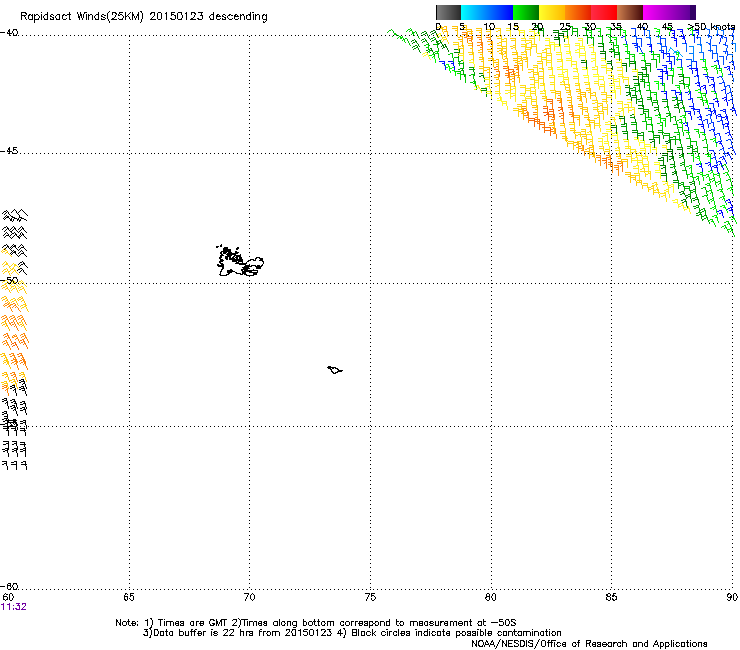Click the gray 0-5 knots color segment
Image resolution: width=740 pixels, height=650 pixels.
(x=448, y=12)
